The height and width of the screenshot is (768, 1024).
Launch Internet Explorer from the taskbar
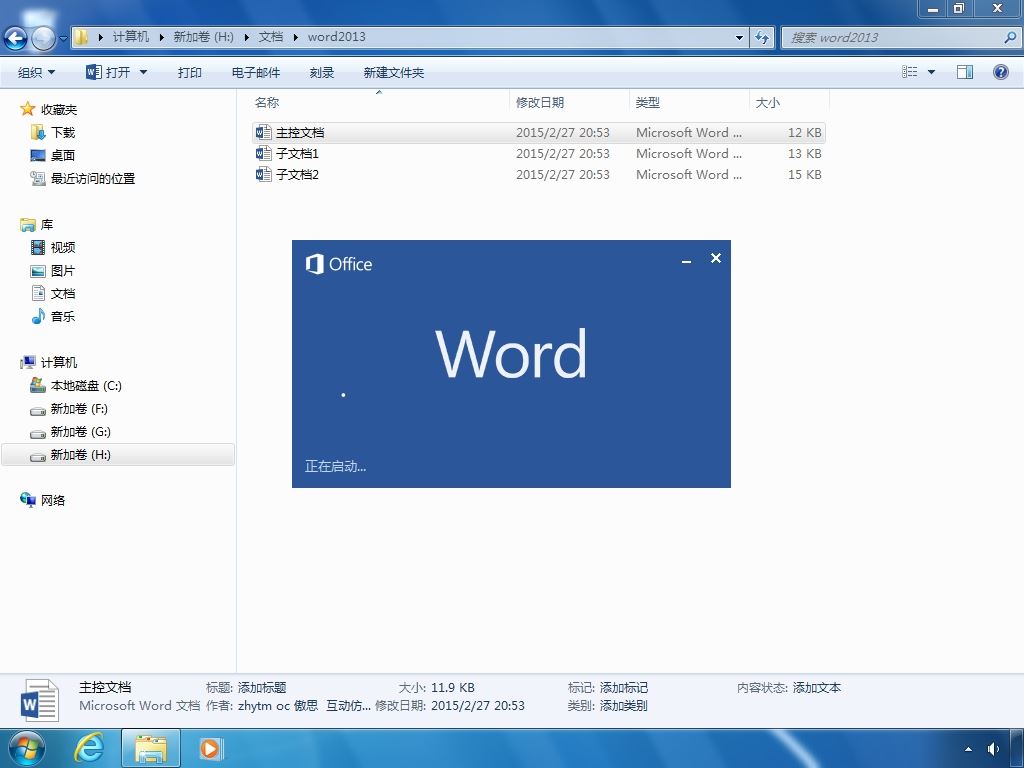[x=88, y=748]
